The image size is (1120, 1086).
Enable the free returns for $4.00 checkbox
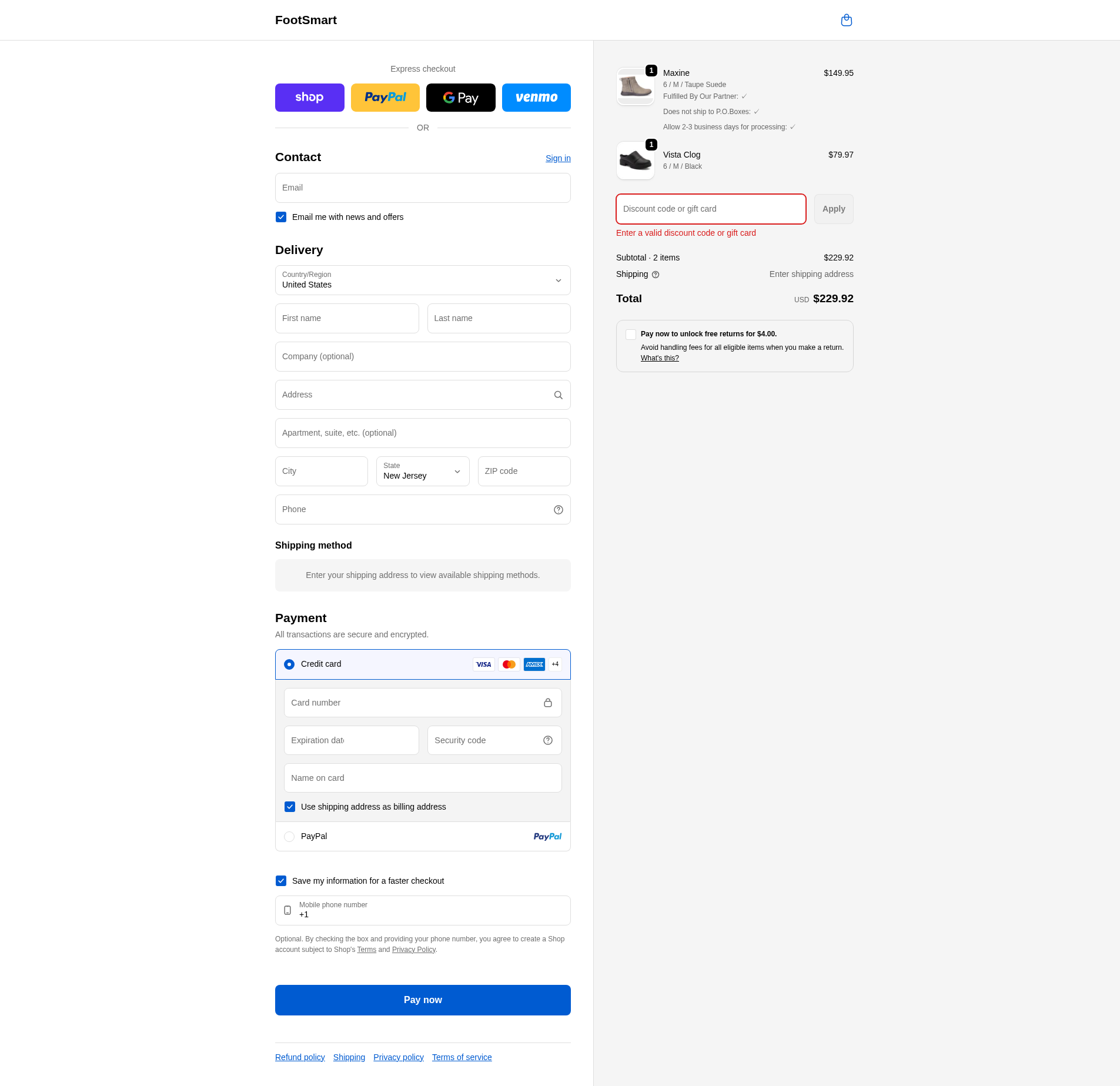(x=631, y=335)
